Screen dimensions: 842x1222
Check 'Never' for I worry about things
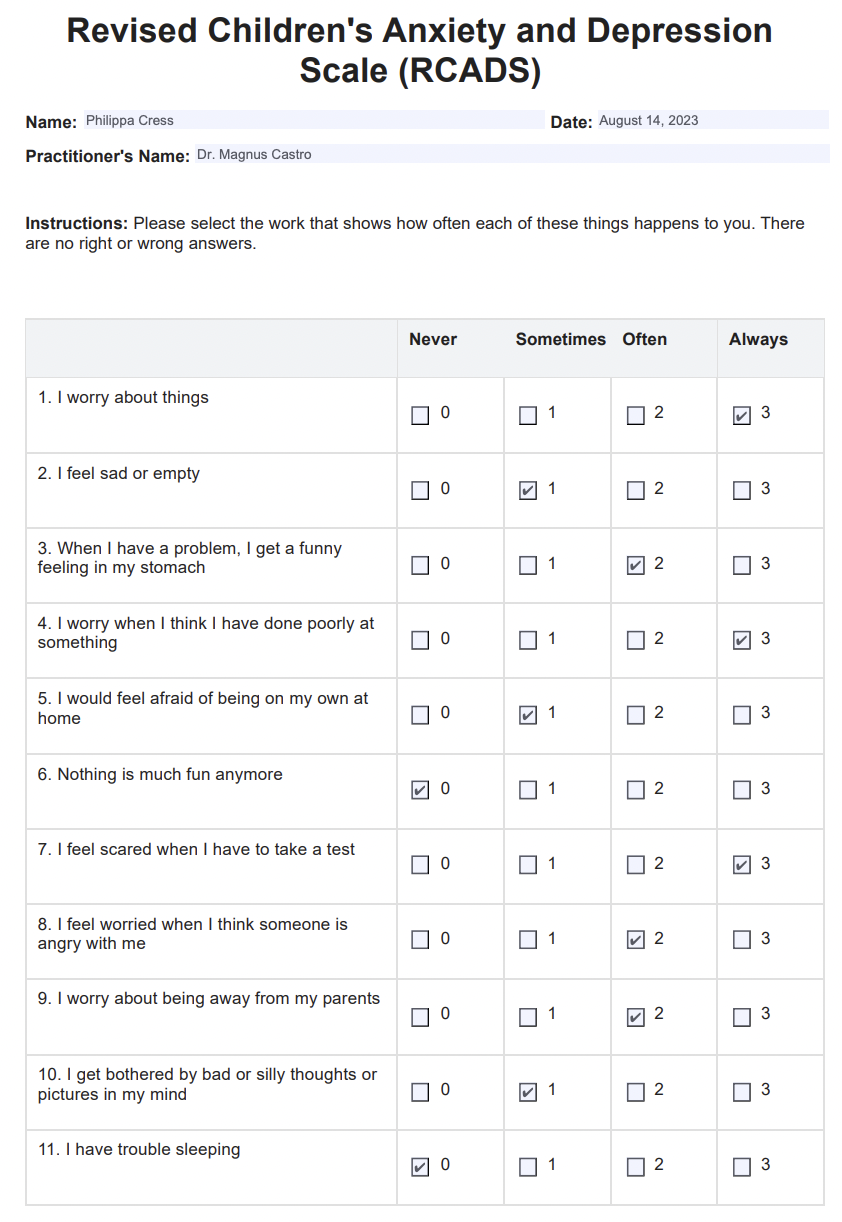click(420, 415)
